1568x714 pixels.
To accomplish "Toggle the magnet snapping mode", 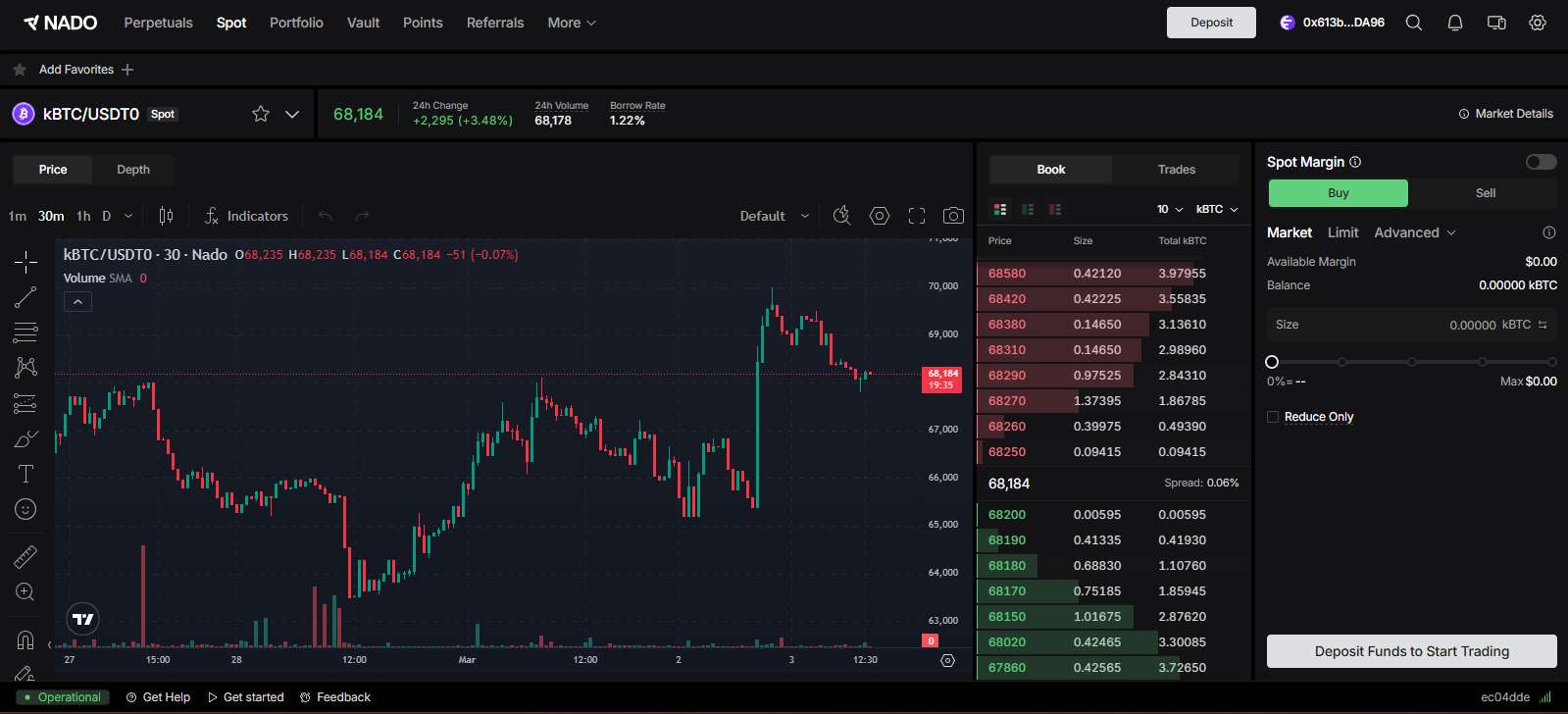I will tap(25, 640).
